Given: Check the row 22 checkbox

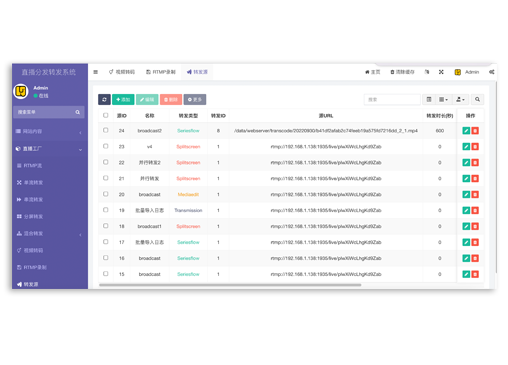Looking at the screenshot, I should click(x=106, y=162).
